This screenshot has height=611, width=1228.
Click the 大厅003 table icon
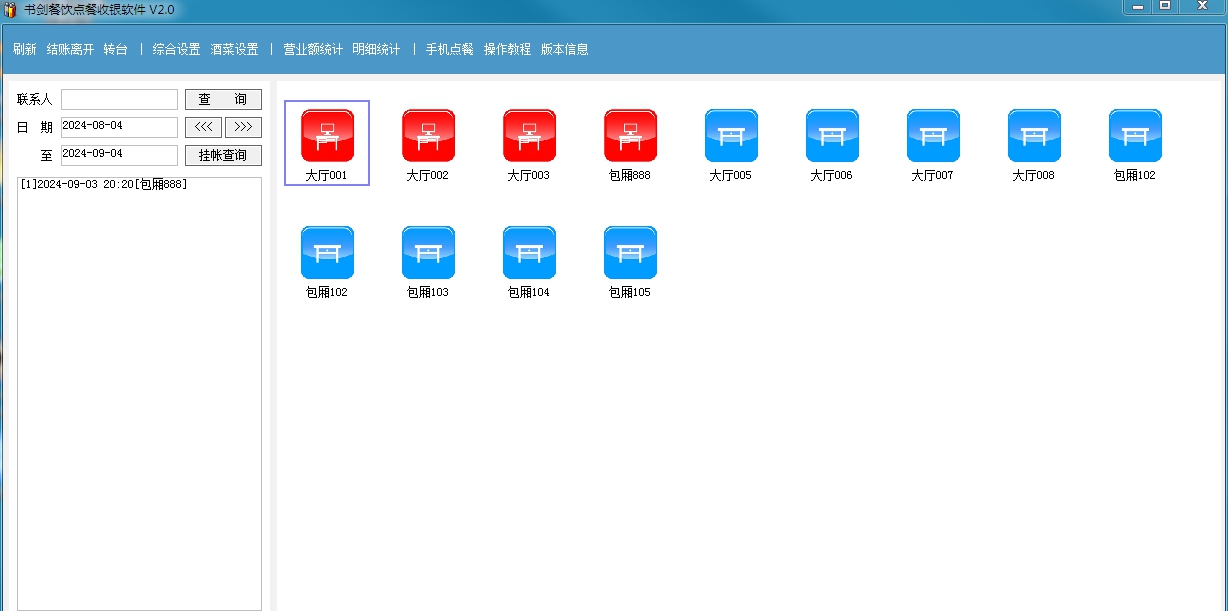coord(529,136)
